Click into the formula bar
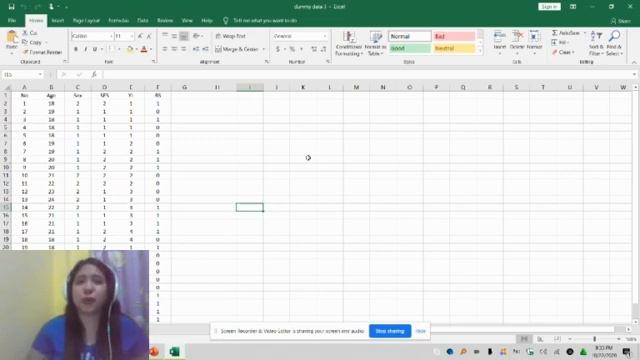The height and width of the screenshot is (360, 640). pos(367,74)
